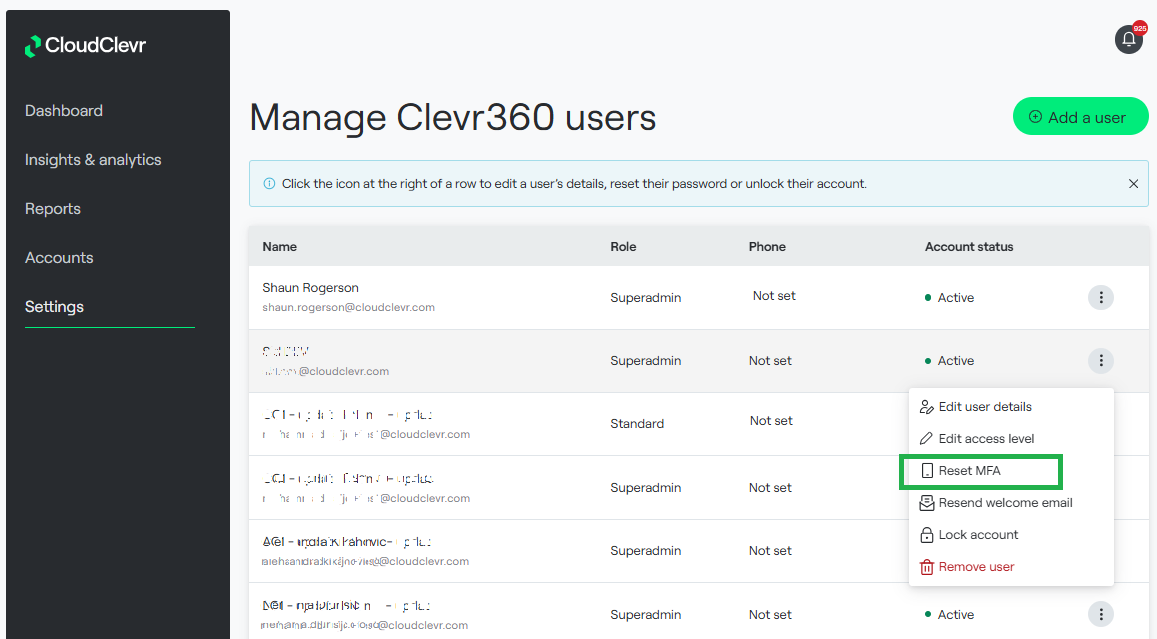Navigate to Reports
Viewport: 1157px width, 639px height.
pyautogui.click(x=53, y=209)
